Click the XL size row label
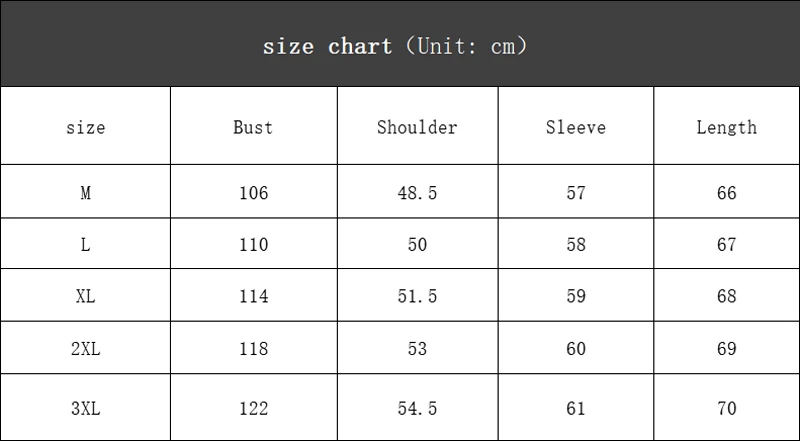Viewport: 800px width, 441px height. click(85, 295)
